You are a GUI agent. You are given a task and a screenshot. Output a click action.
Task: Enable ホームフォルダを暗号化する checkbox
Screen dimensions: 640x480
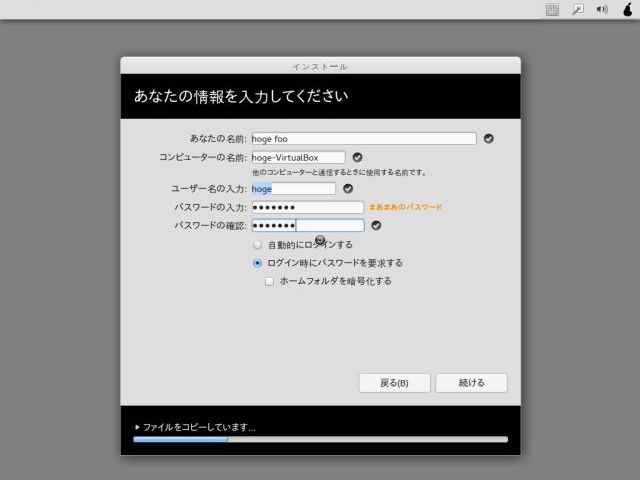(270, 281)
